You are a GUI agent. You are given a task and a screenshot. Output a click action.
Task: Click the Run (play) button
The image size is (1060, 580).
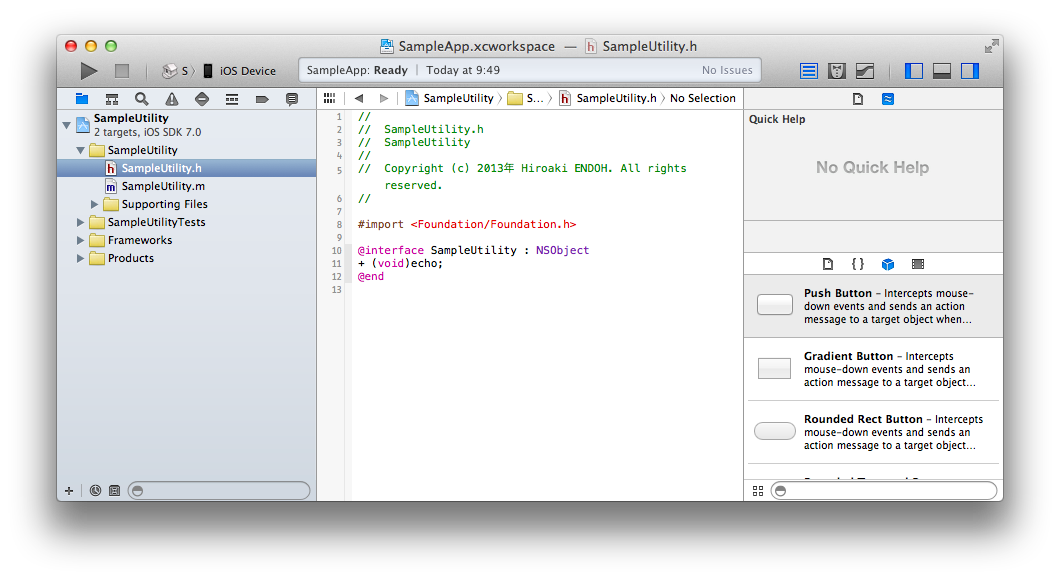(89, 71)
